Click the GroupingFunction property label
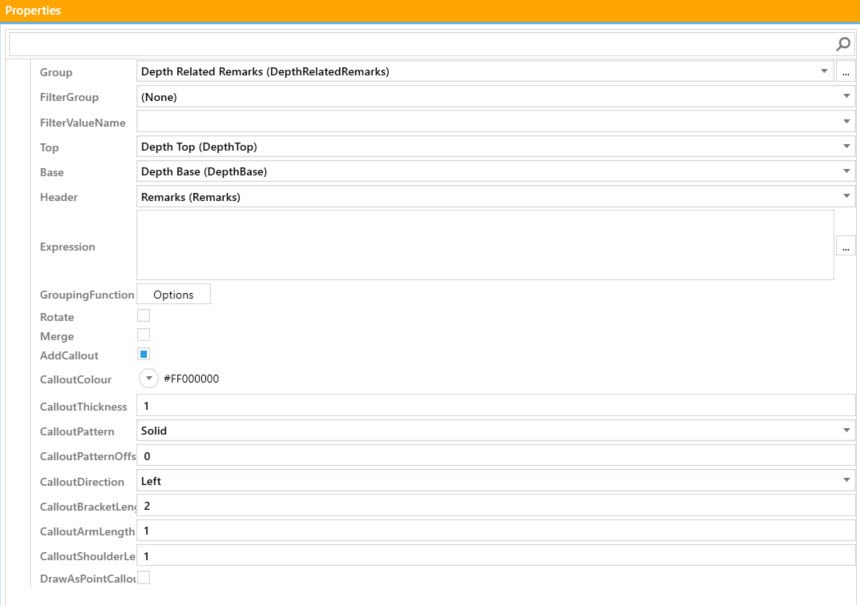860x605 pixels. point(87,295)
